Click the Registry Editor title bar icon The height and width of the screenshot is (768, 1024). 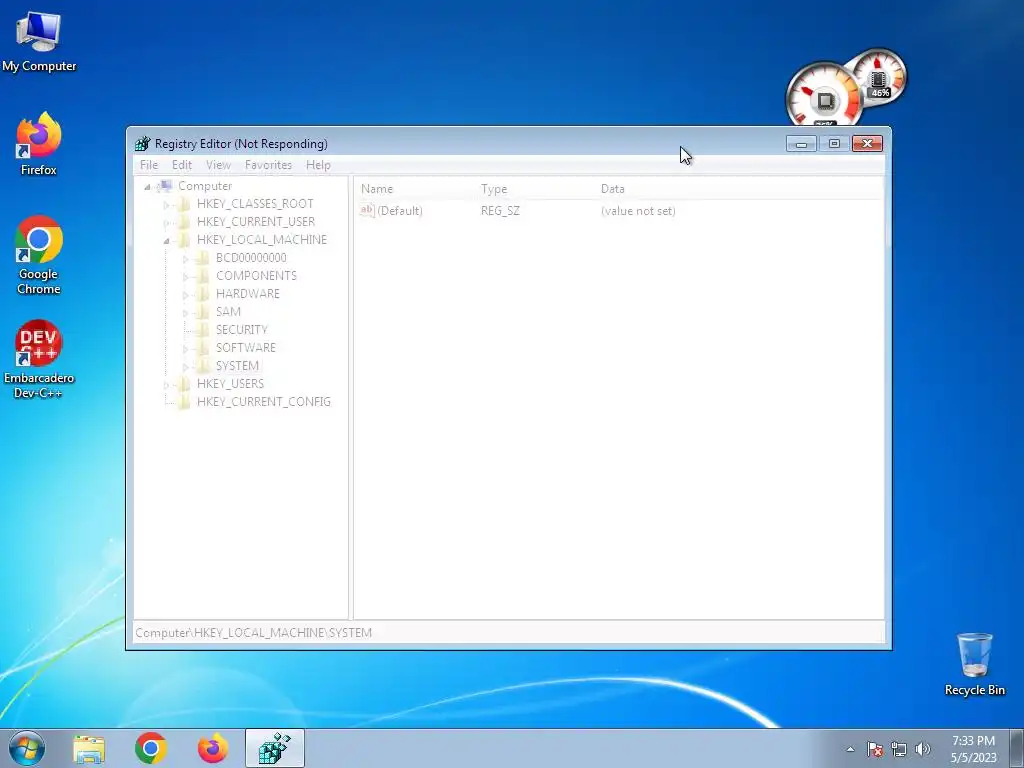point(142,144)
